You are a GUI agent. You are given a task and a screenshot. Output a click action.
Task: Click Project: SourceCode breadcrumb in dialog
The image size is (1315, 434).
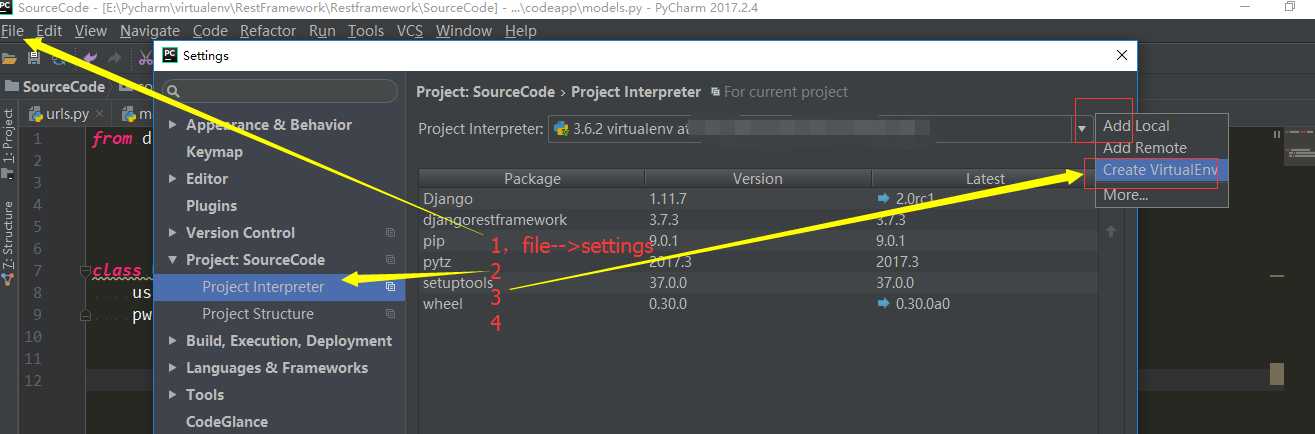click(x=485, y=92)
